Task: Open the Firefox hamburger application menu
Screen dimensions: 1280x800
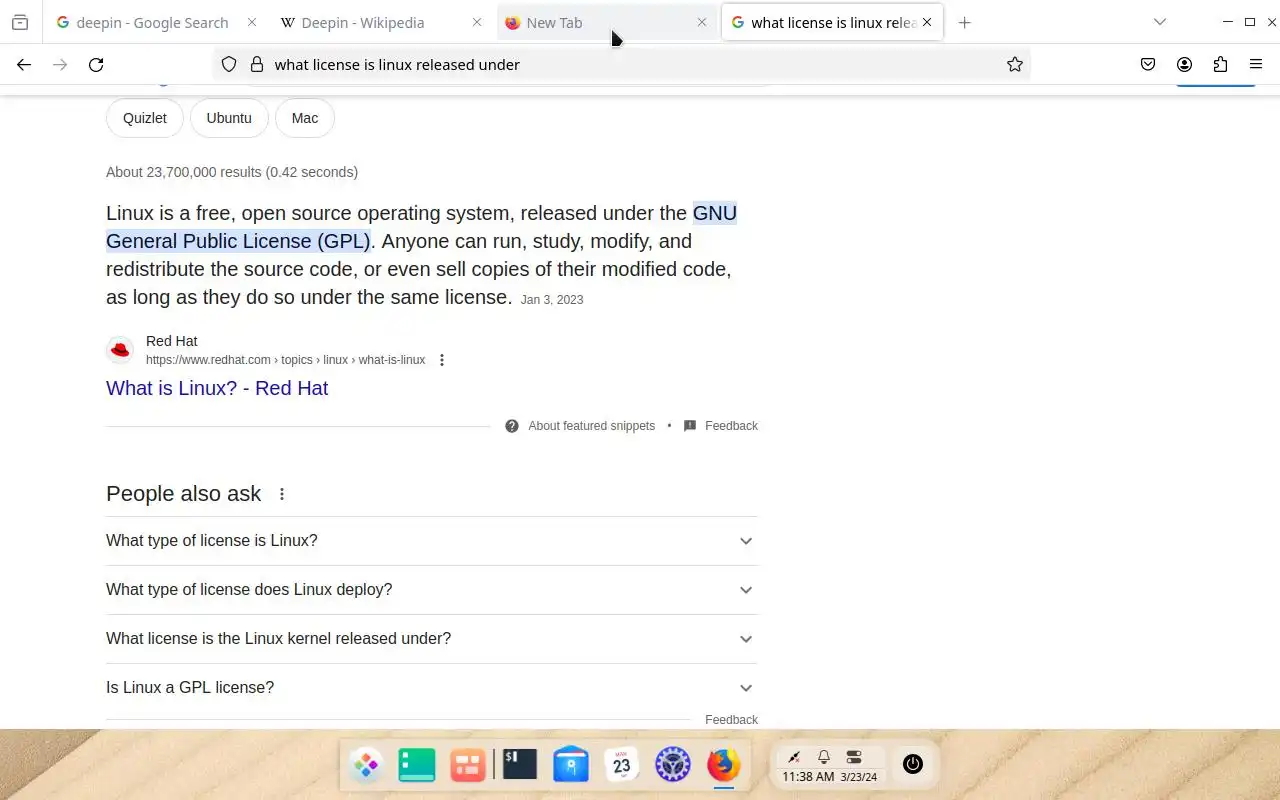Action: pos(1256,64)
